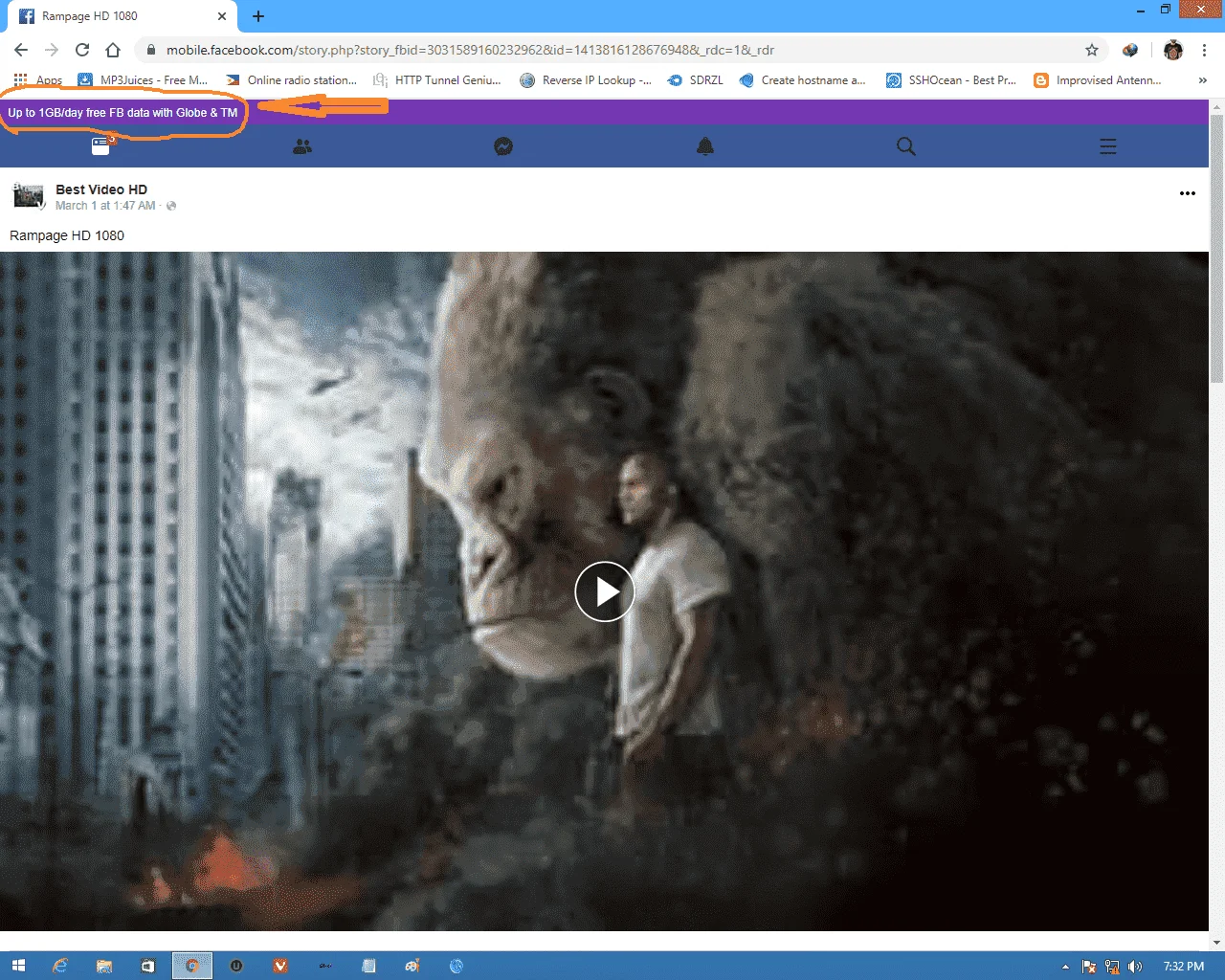Open post timestamp March 1 at 1:47 AM
Viewport: 1225px width, 980px height.
pos(105,206)
